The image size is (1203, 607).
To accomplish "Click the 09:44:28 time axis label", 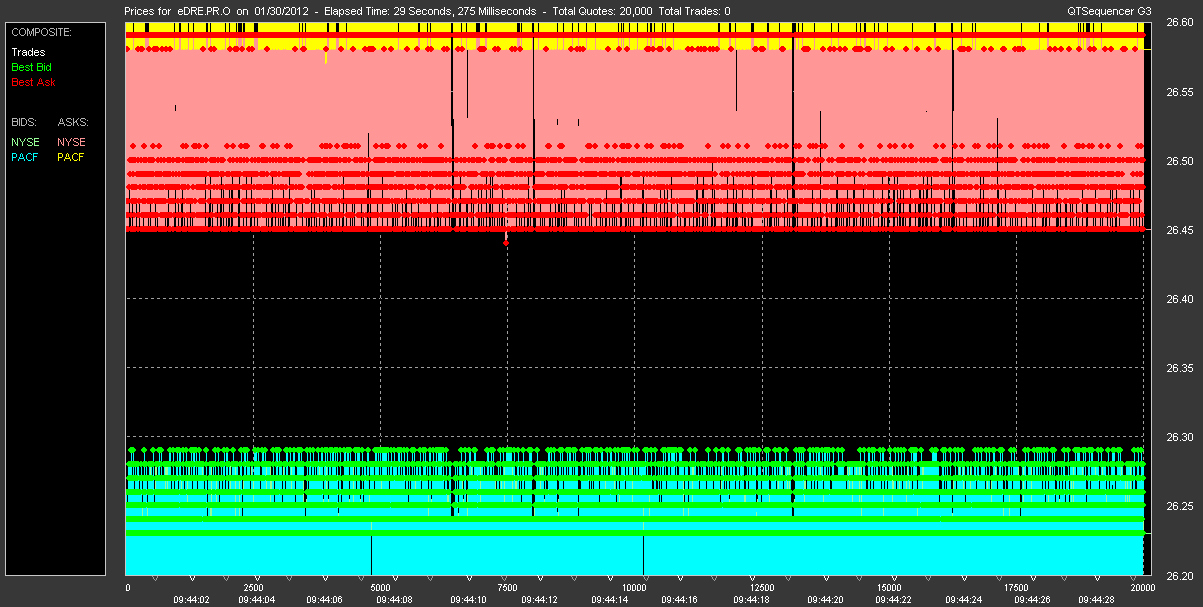I will pyautogui.click(x=1097, y=600).
